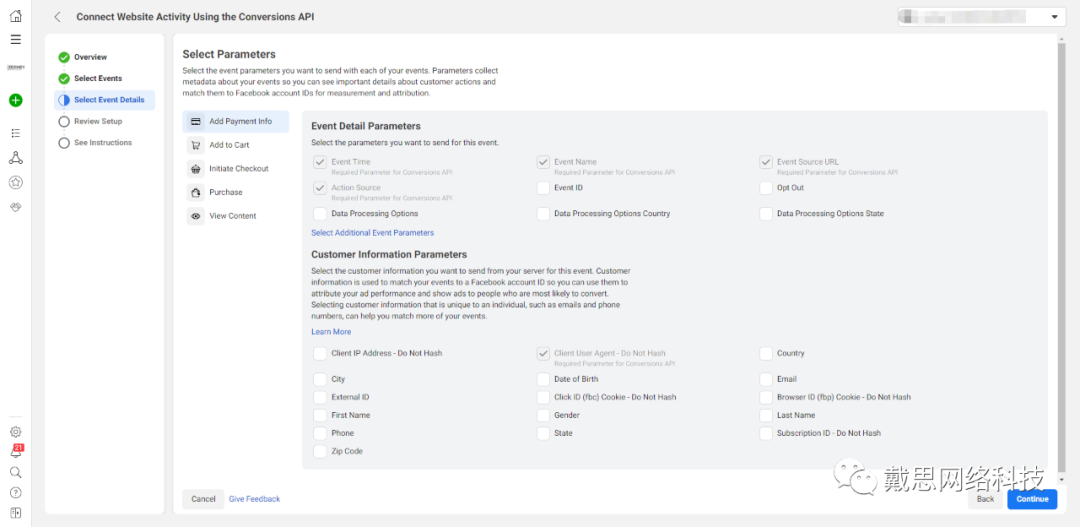Image resolution: width=1080 pixels, height=527 pixels.
Task: Switch to the Add to Cart event
Action: [229, 145]
